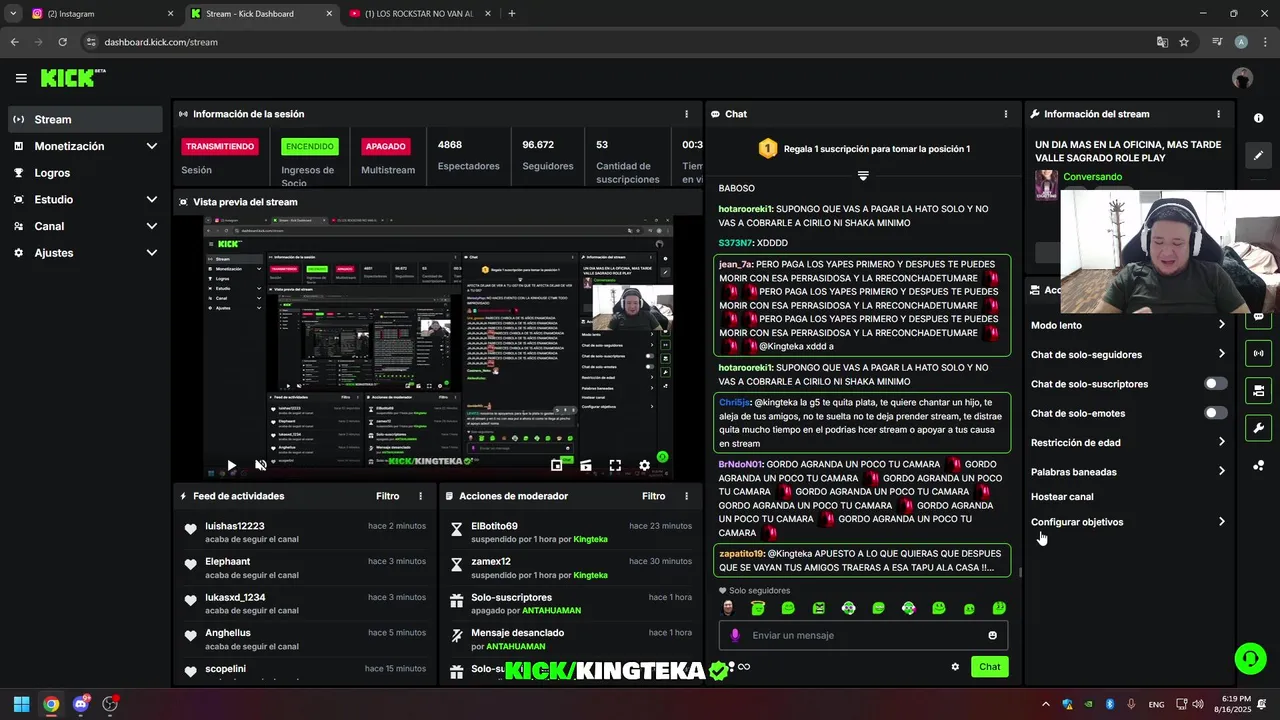This screenshot has width=1280, height=720.
Task: Click username zapatito19 in chat
Action: pos(741,553)
